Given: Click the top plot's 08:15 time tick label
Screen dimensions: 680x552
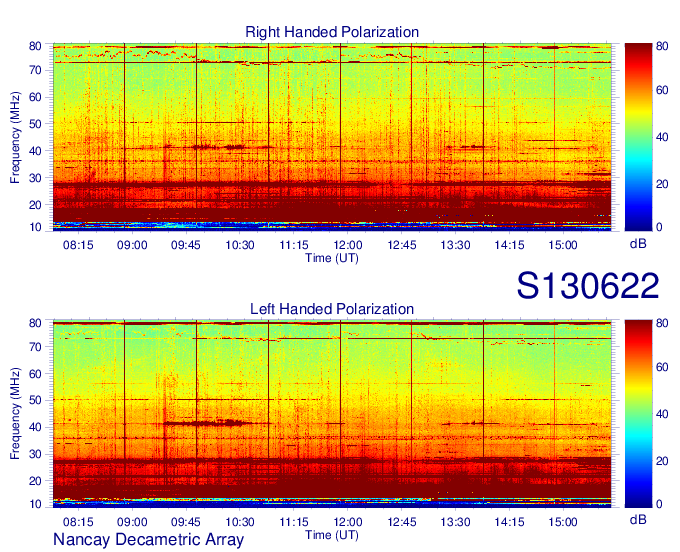Looking at the screenshot, I should pyautogui.click(x=78, y=245).
